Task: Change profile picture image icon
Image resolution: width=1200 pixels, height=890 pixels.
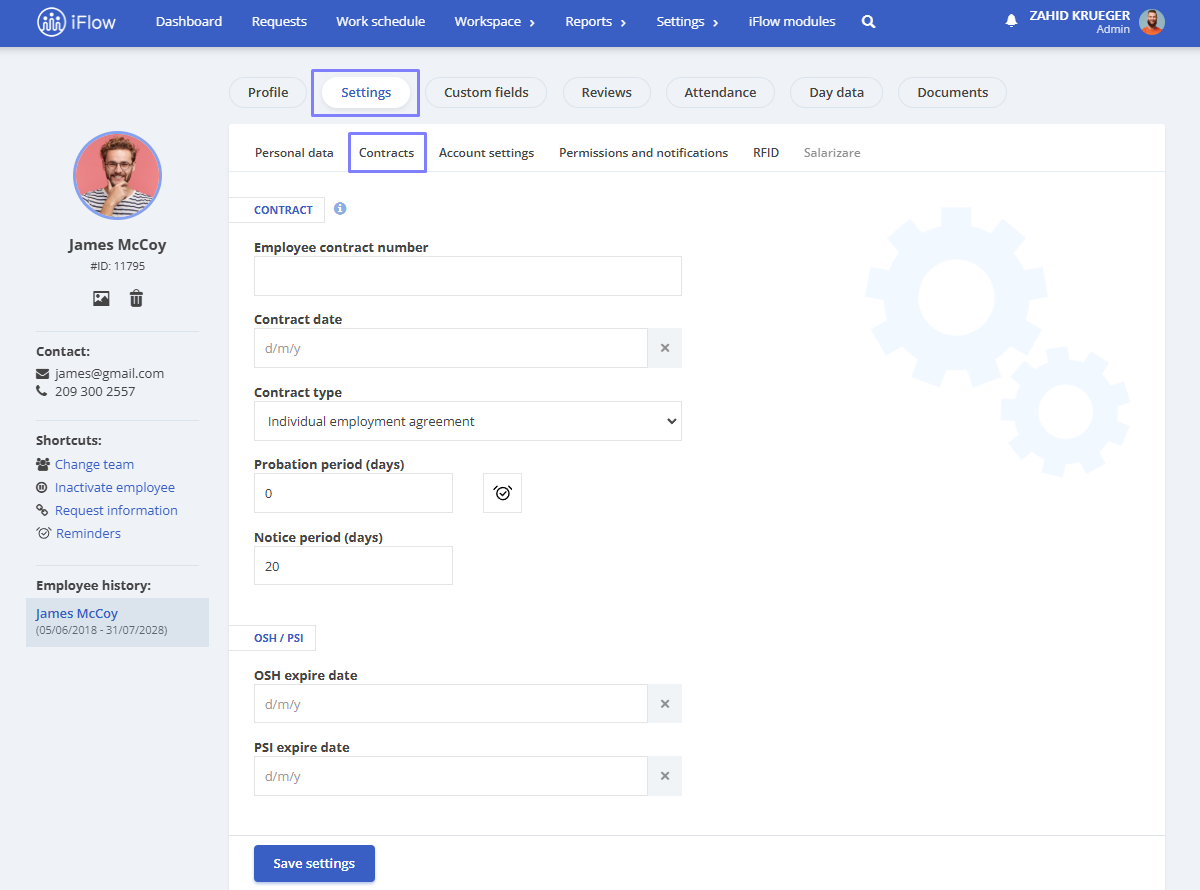Action: tap(101, 298)
